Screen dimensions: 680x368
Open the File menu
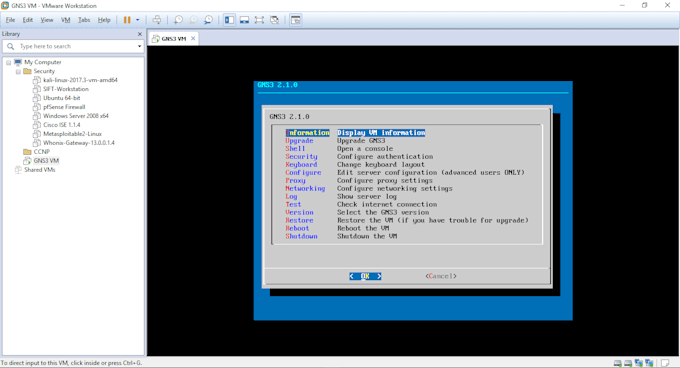pos(10,20)
